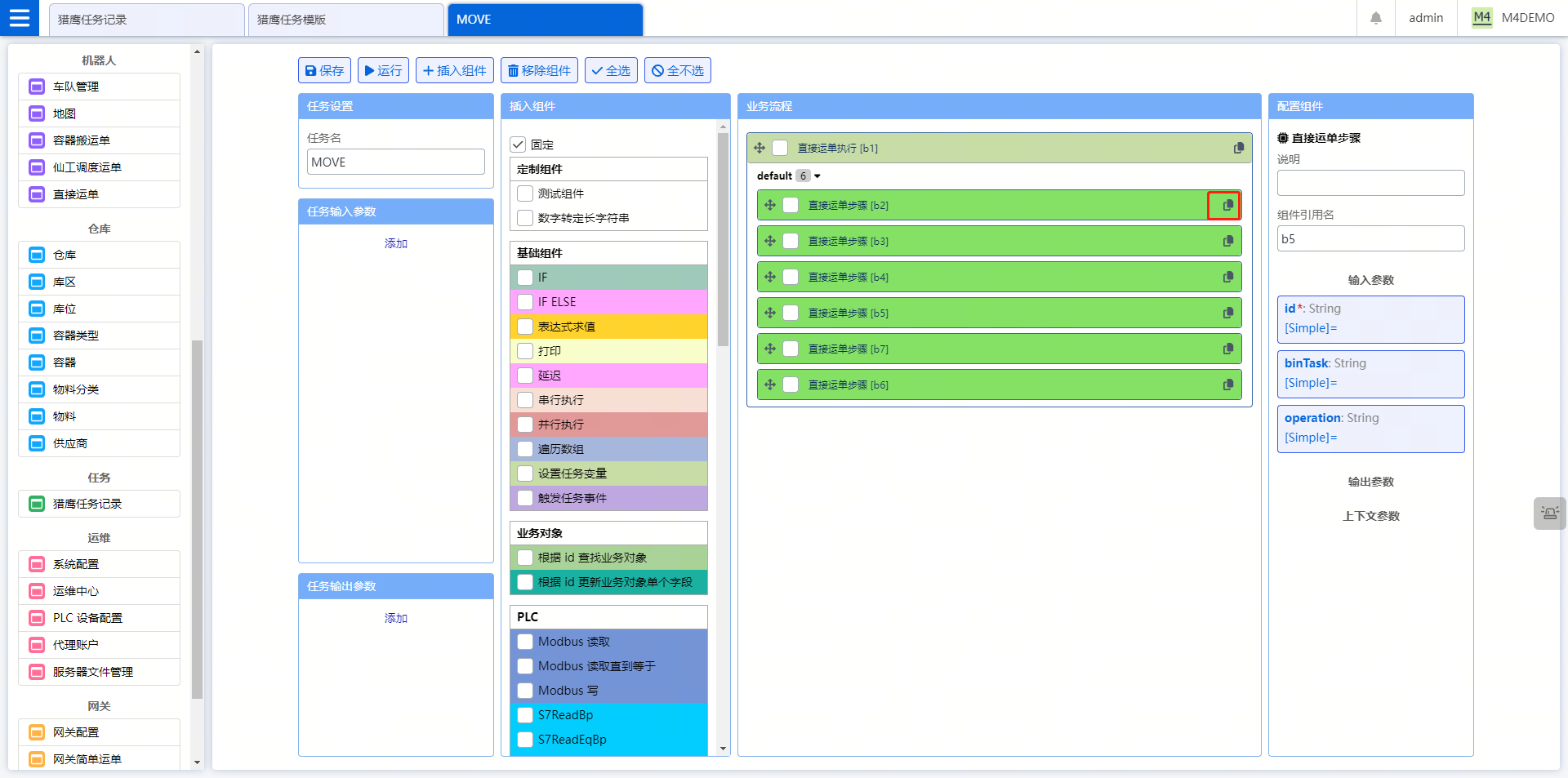Image resolution: width=1568 pixels, height=778 pixels.
Task: Click 猎鹰任务记录 sidebar icon
Action: [37, 504]
